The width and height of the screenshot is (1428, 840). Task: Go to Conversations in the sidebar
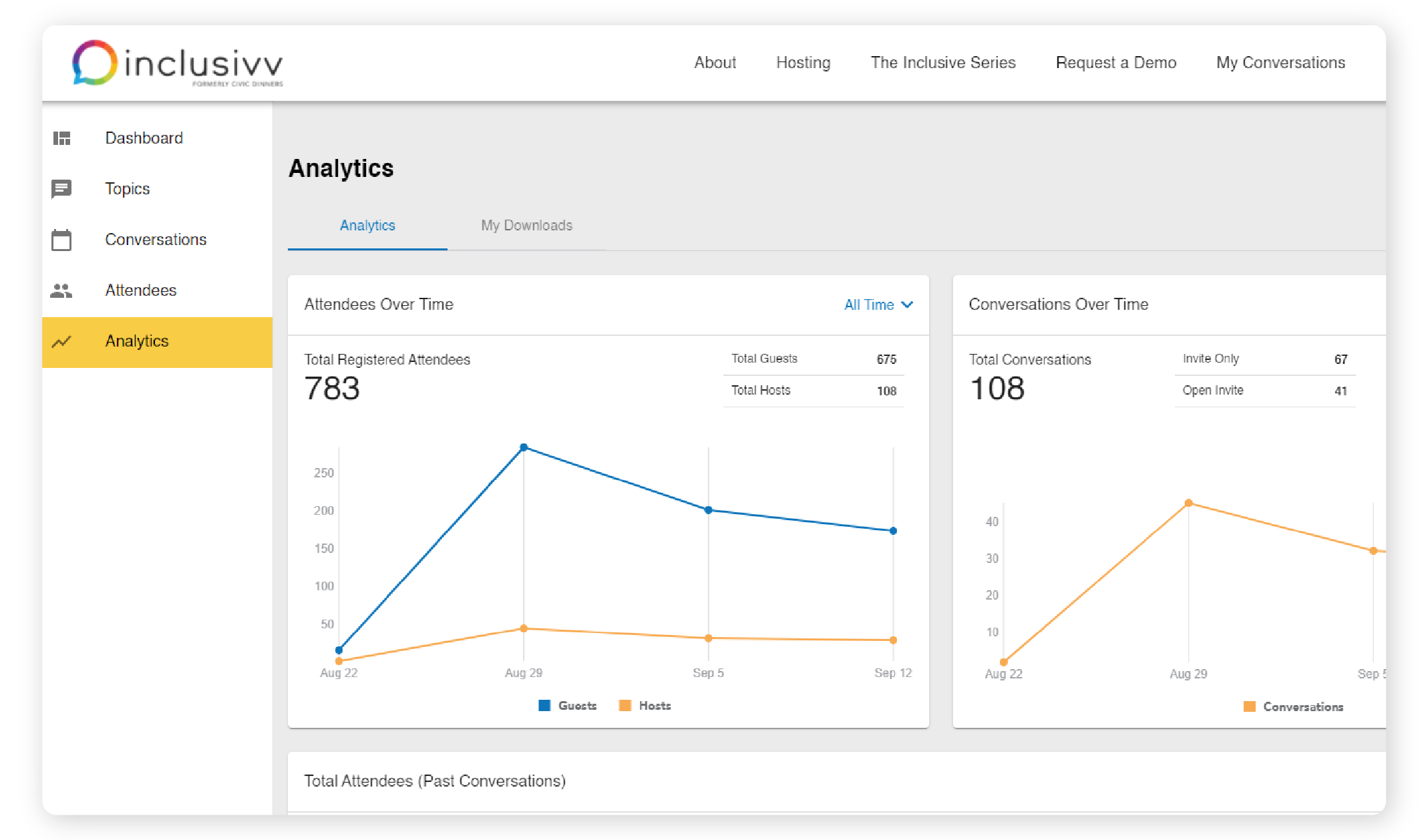(157, 240)
